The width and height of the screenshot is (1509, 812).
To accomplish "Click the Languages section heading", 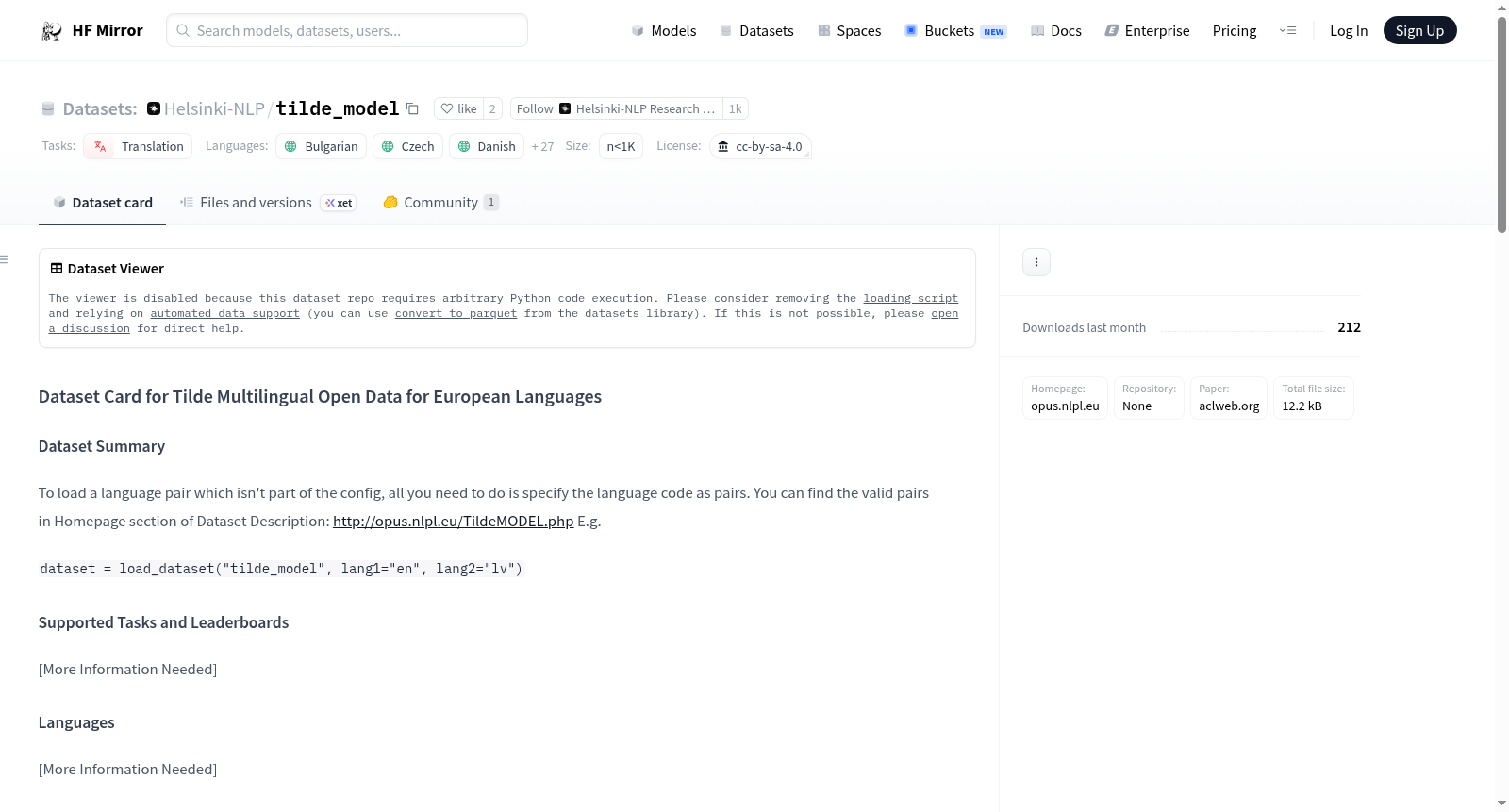I will 76,722.
